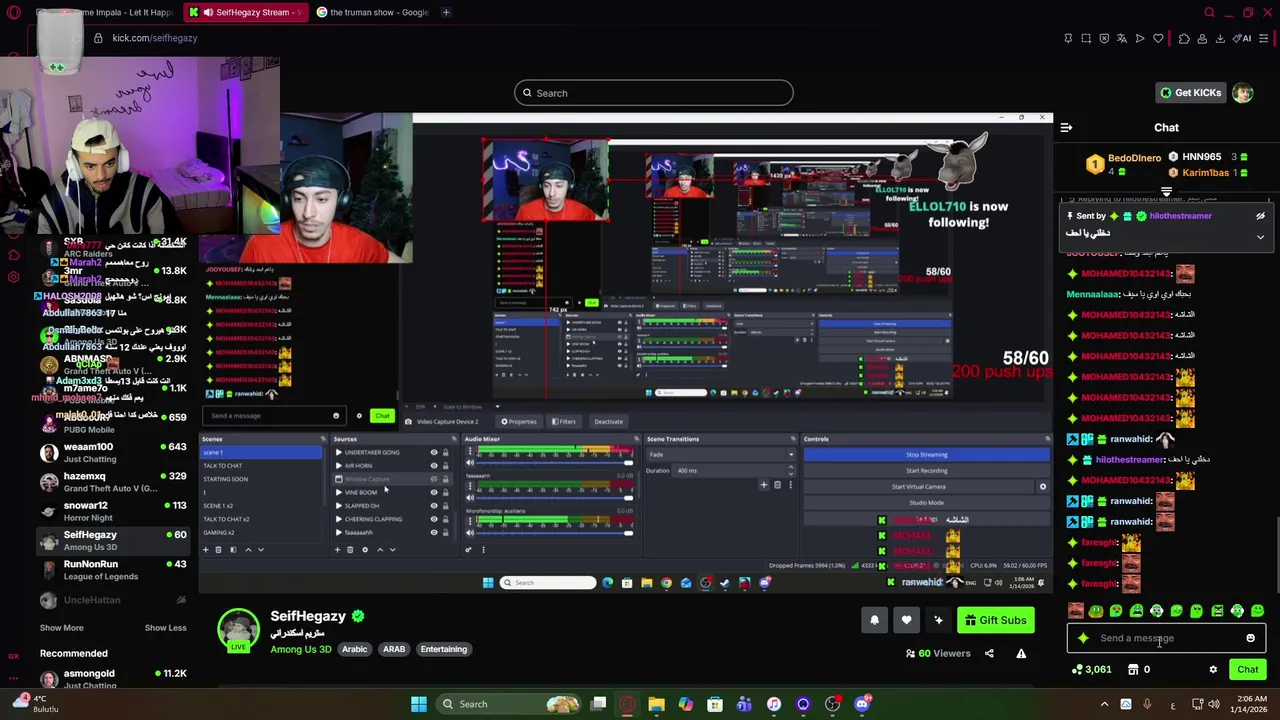Open the SeifHegazy channel title link
This screenshot has height=720, width=1280.
tap(308, 616)
